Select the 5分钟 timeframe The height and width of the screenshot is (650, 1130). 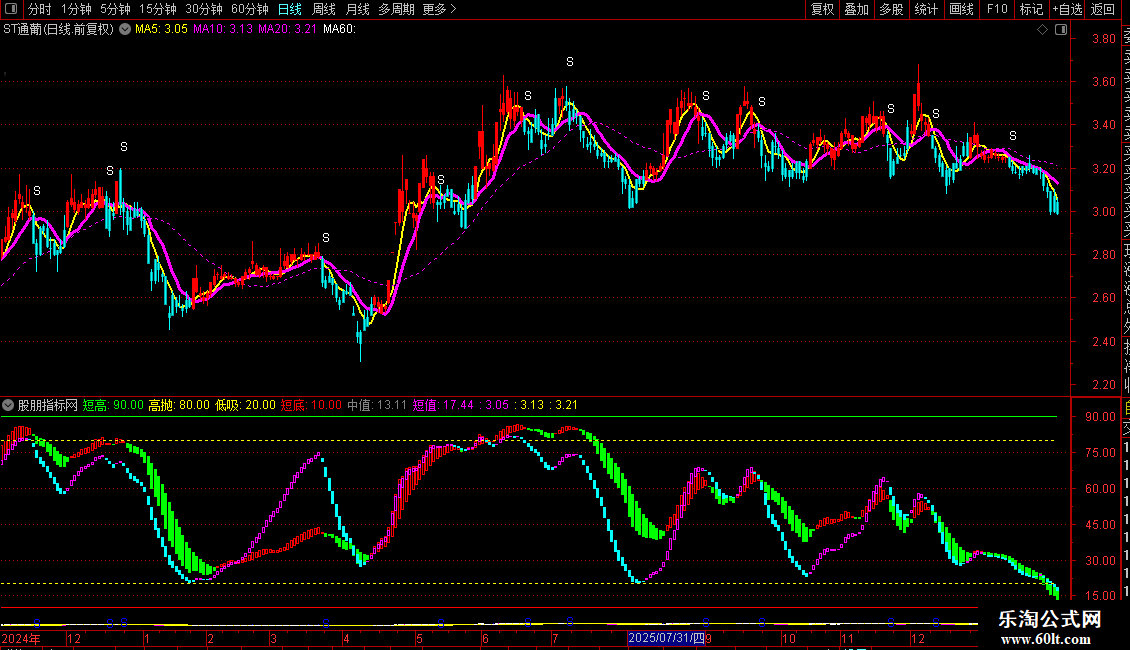click(x=115, y=9)
